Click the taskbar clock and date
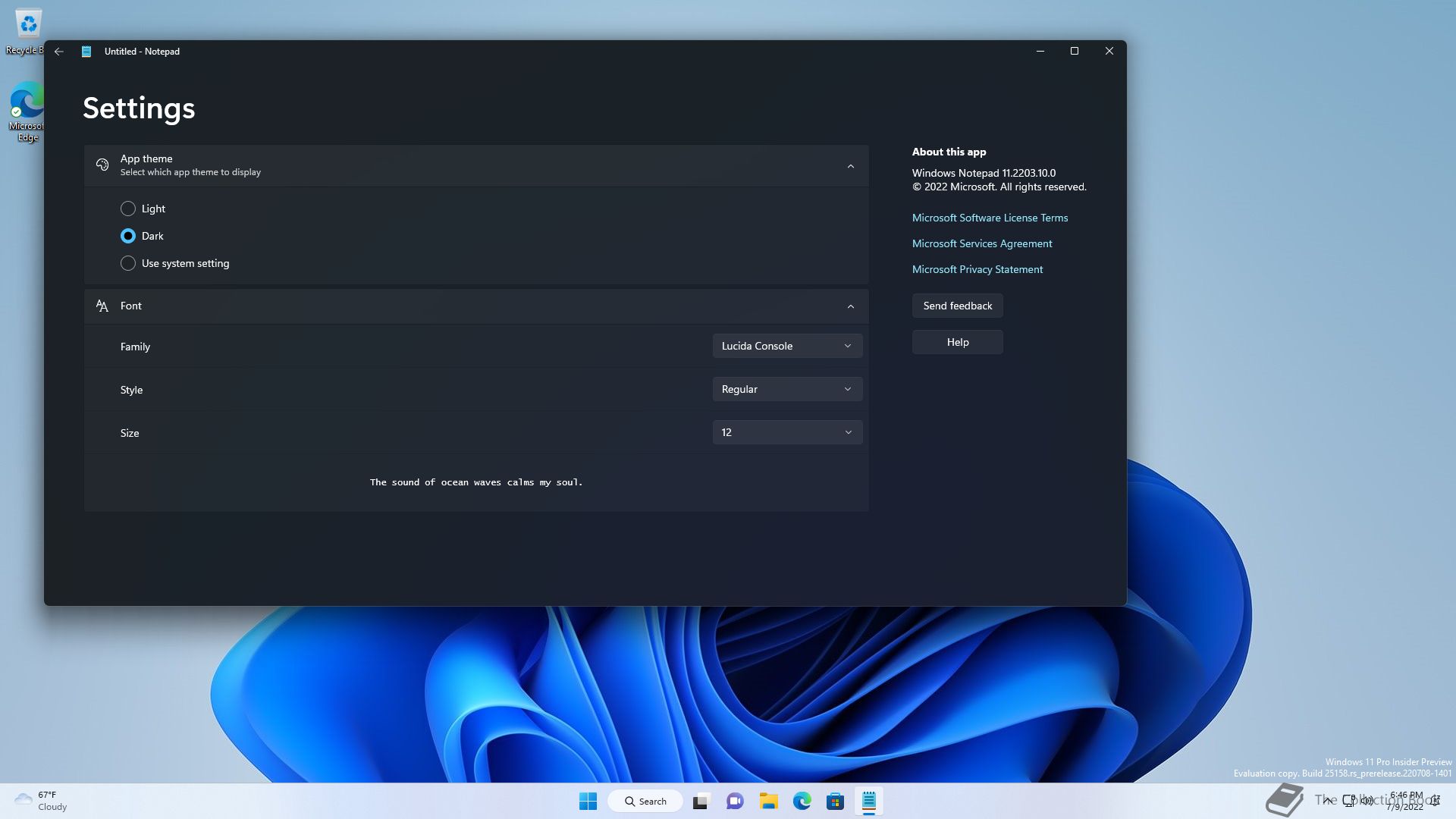Image resolution: width=1456 pixels, height=819 pixels. [1405, 801]
